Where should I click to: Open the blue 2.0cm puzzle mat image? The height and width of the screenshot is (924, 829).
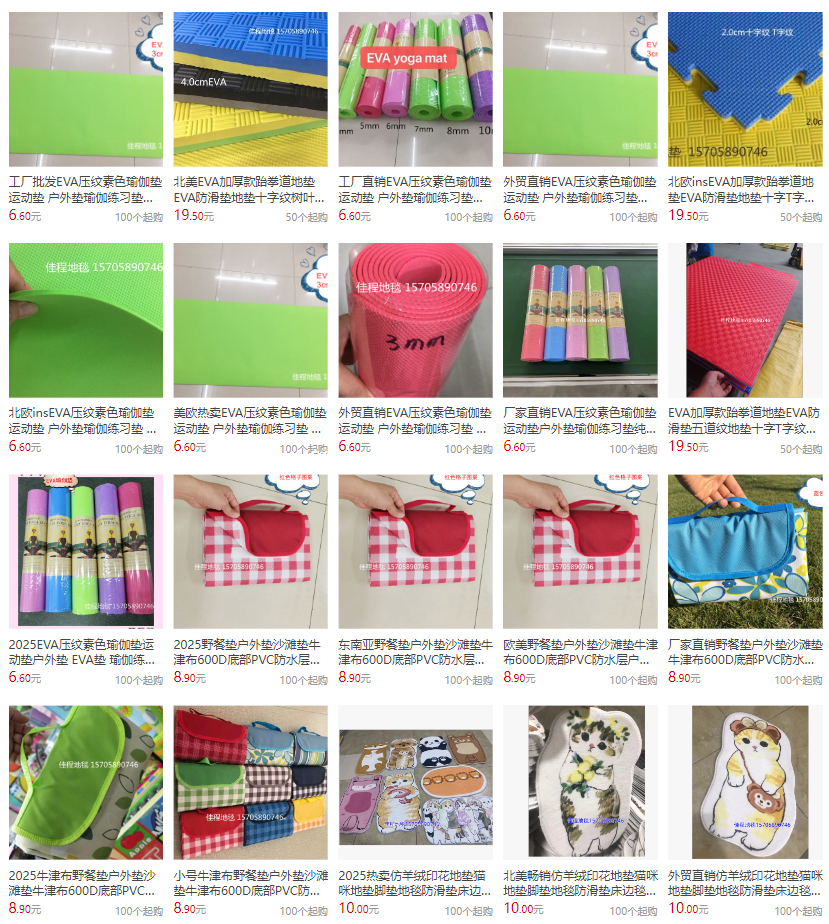[745, 89]
